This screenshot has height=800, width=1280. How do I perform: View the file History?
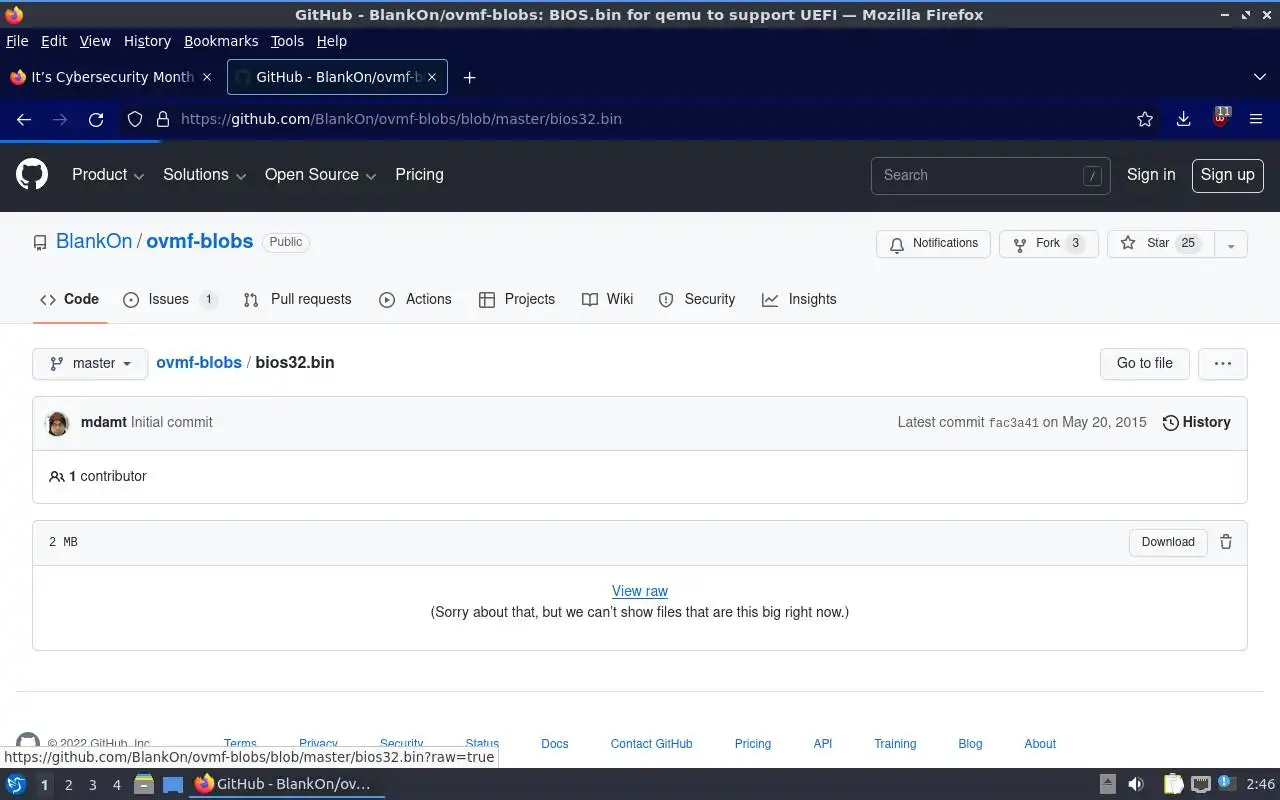1196,423
